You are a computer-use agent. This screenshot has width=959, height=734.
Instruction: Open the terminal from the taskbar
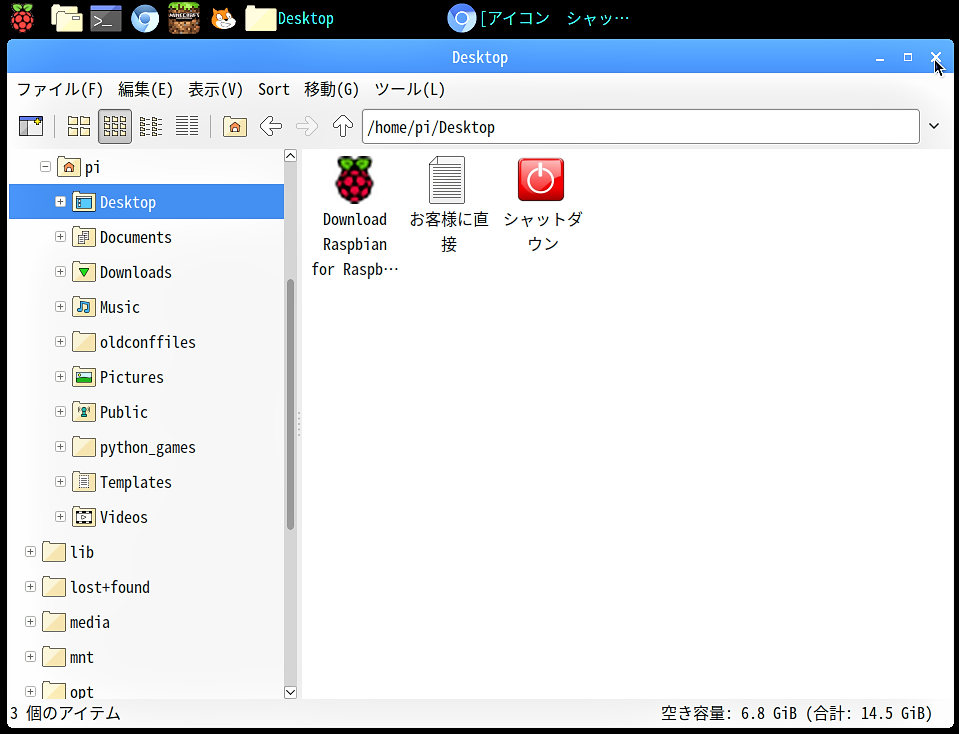[x=106, y=18]
